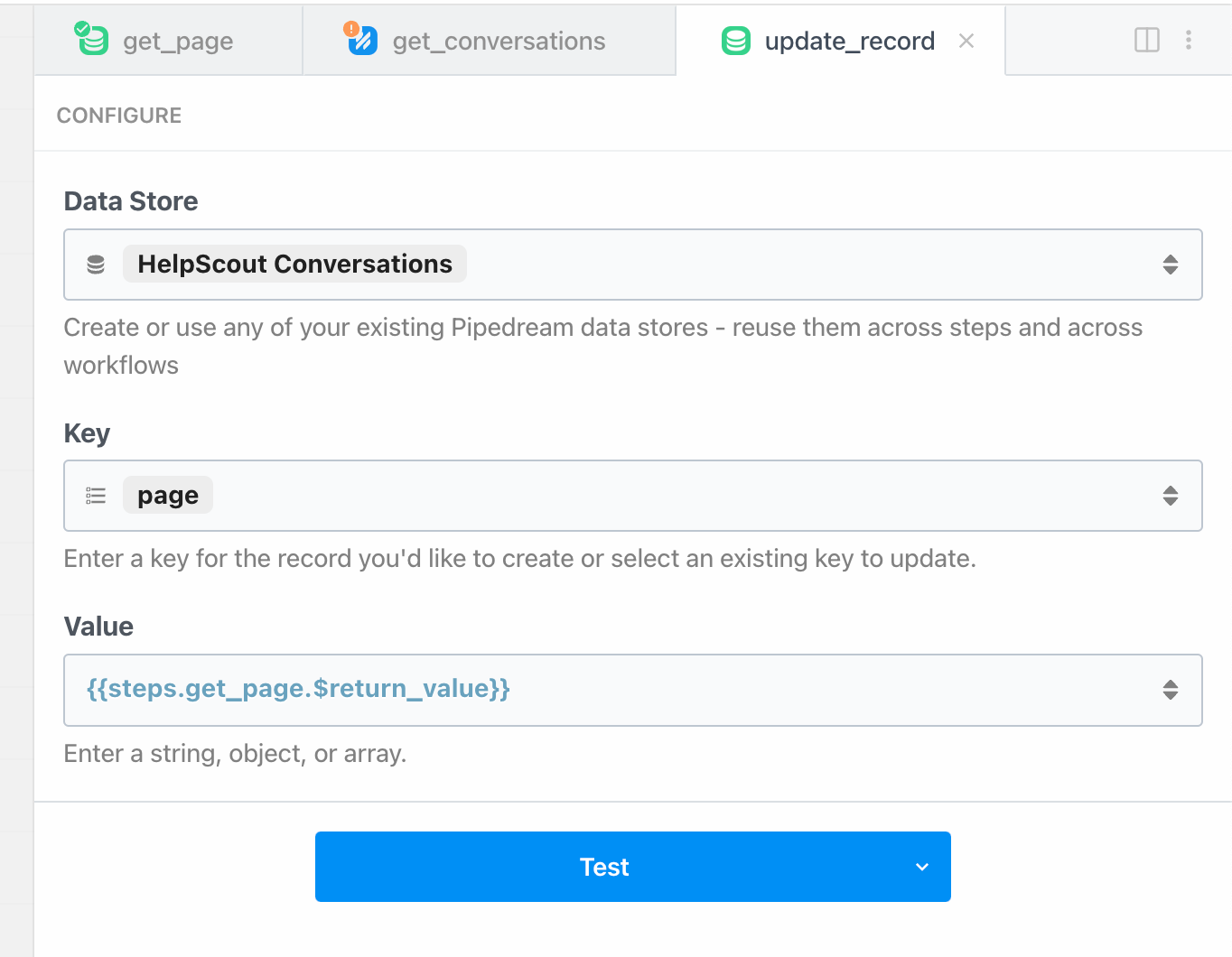
Task: Open the Data Store dropdown arrows
Action: tap(1171, 265)
